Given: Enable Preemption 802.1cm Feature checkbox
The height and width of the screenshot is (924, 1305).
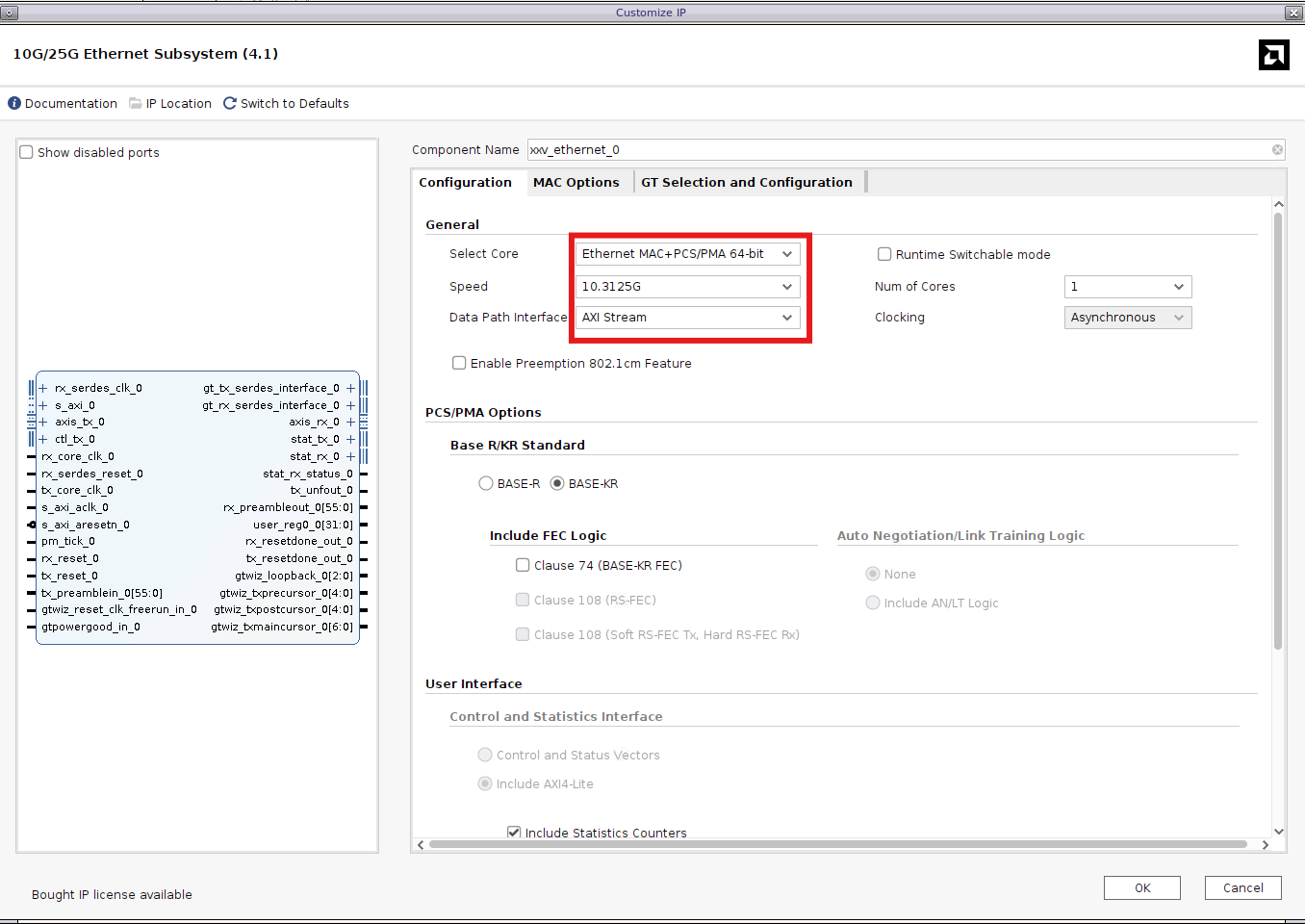Looking at the screenshot, I should click(x=459, y=363).
